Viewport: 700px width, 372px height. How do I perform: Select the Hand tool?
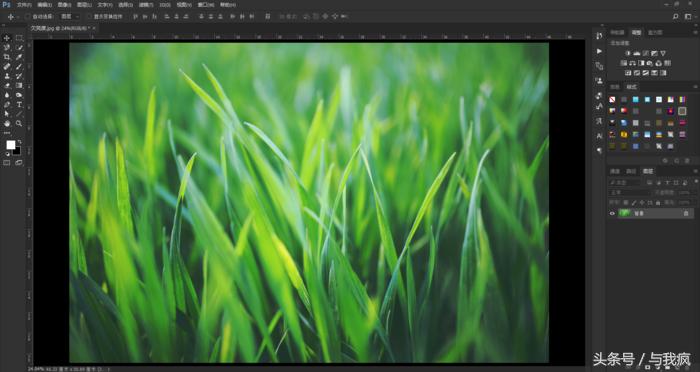pyautogui.click(x=7, y=123)
